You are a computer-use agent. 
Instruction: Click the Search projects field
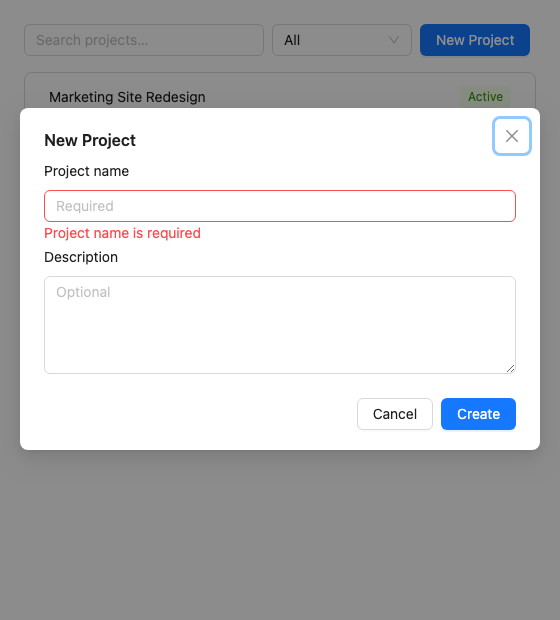[x=144, y=40]
